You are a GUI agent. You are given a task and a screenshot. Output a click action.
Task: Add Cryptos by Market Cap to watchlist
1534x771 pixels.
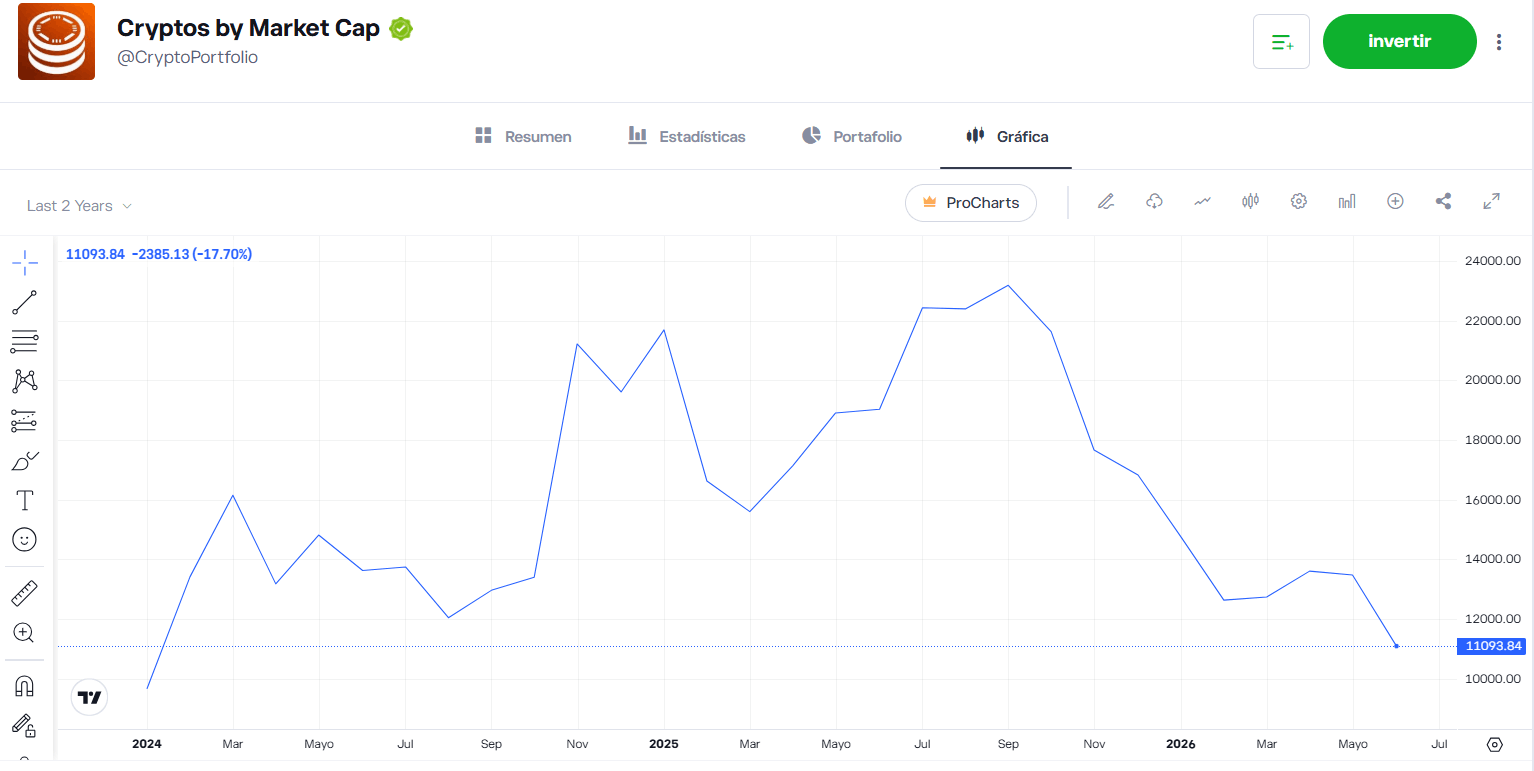click(x=1281, y=42)
